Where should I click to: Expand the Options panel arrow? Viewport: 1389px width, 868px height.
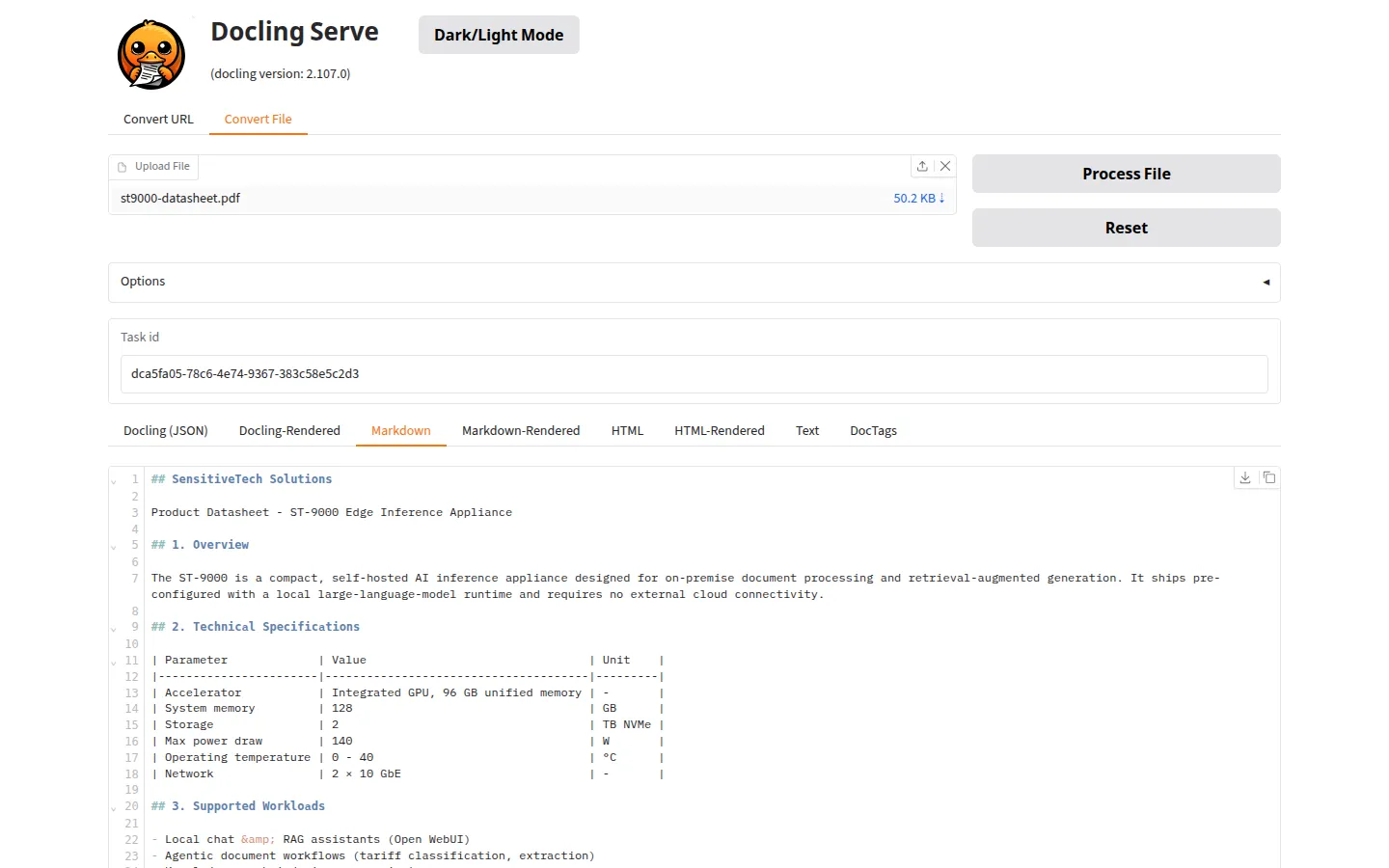tap(1266, 282)
